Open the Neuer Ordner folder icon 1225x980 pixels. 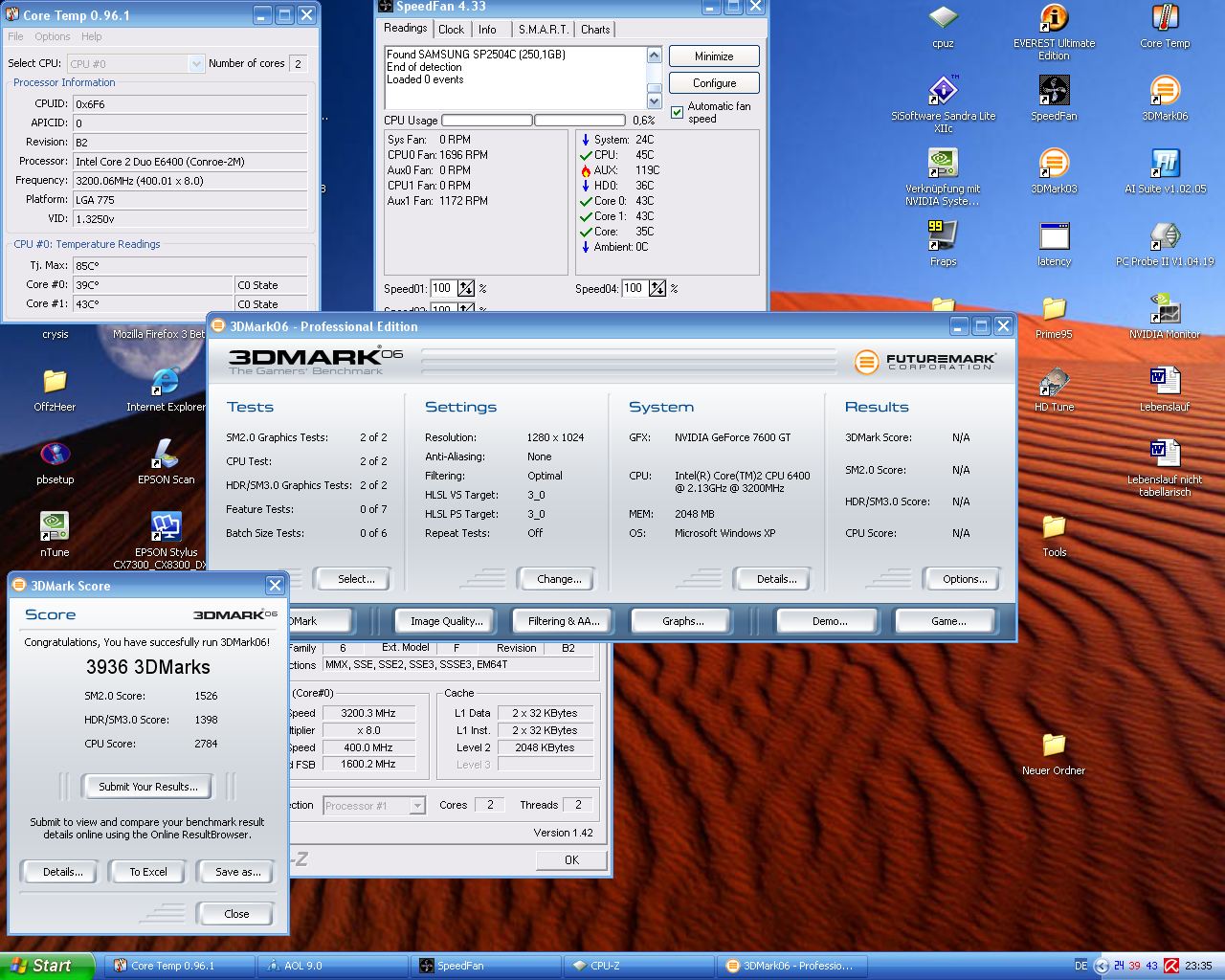pyautogui.click(x=1054, y=753)
